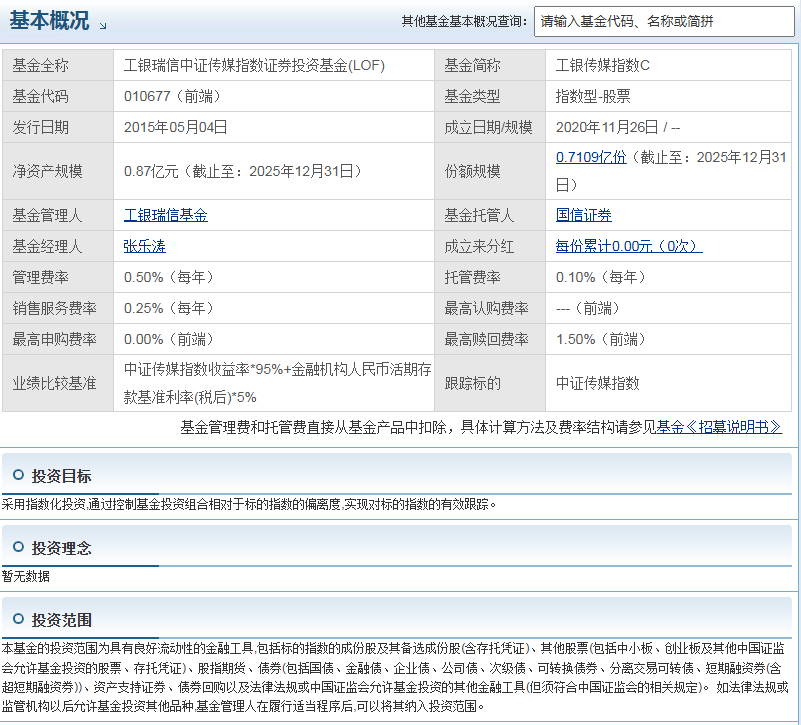Select max purchase fee 0.00%（前端）
The width and height of the screenshot is (801, 725).
(170, 339)
